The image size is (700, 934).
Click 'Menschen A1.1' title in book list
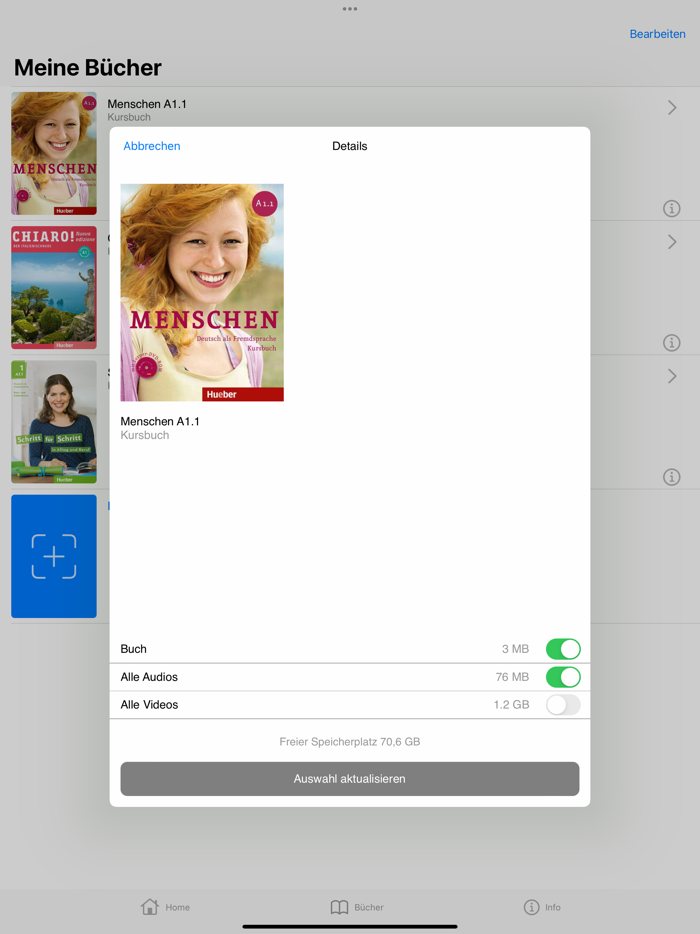pos(147,104)
